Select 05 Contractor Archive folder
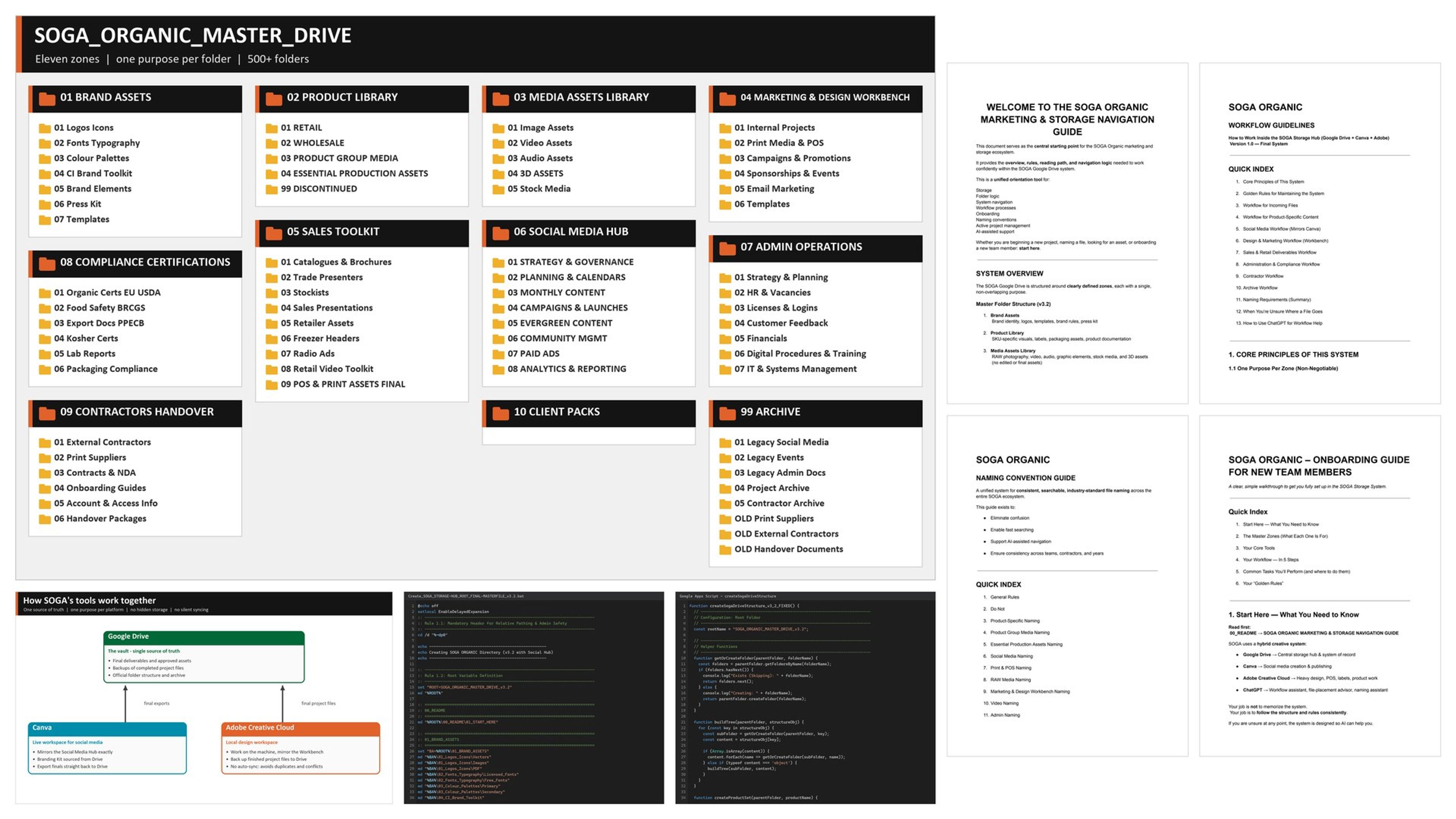1456x819 pixels. pyautogui.click(x=772, y=504)
